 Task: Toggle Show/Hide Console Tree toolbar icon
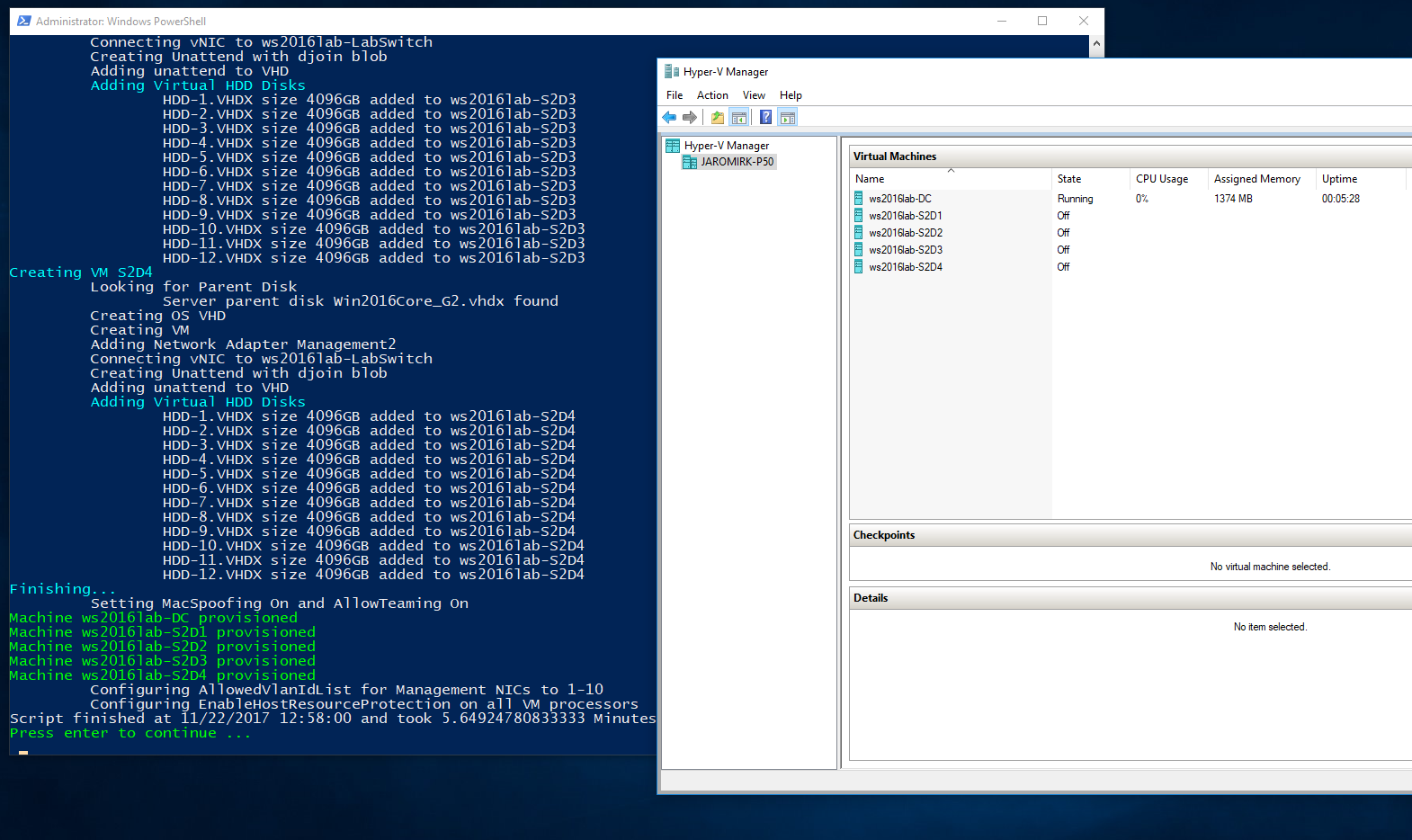tap(739, 117)
